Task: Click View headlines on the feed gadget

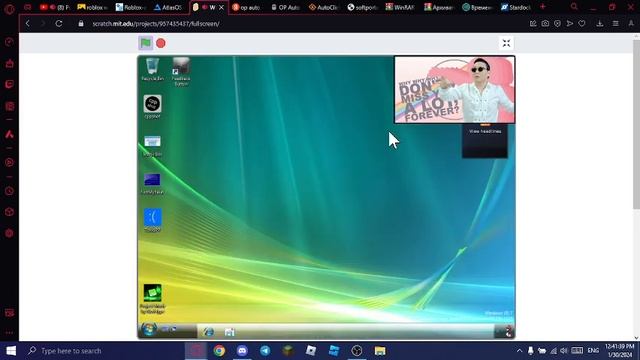Action: (485, 131)
